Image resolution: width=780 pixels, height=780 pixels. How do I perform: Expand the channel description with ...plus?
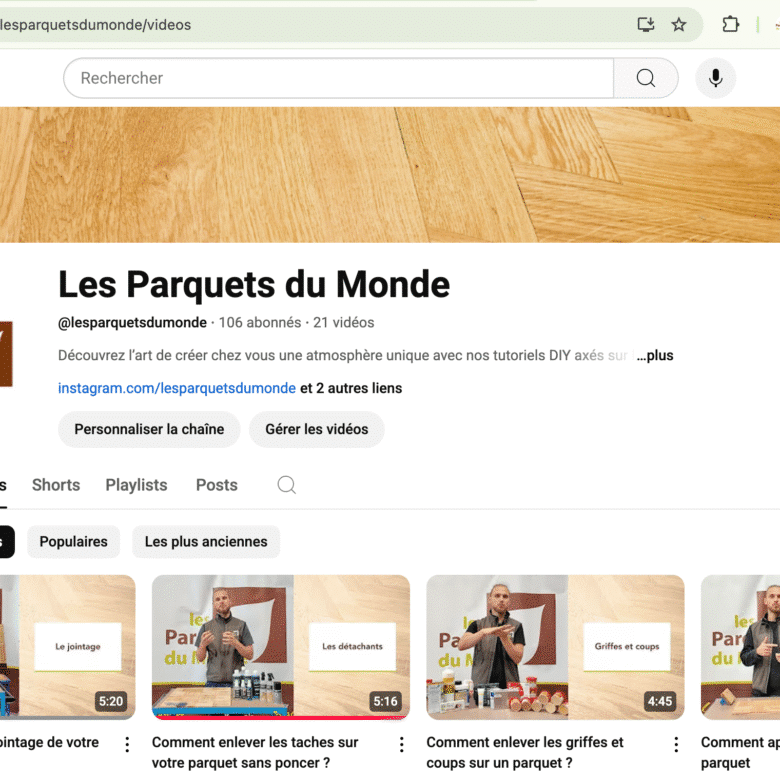click(x=655, y=355)
